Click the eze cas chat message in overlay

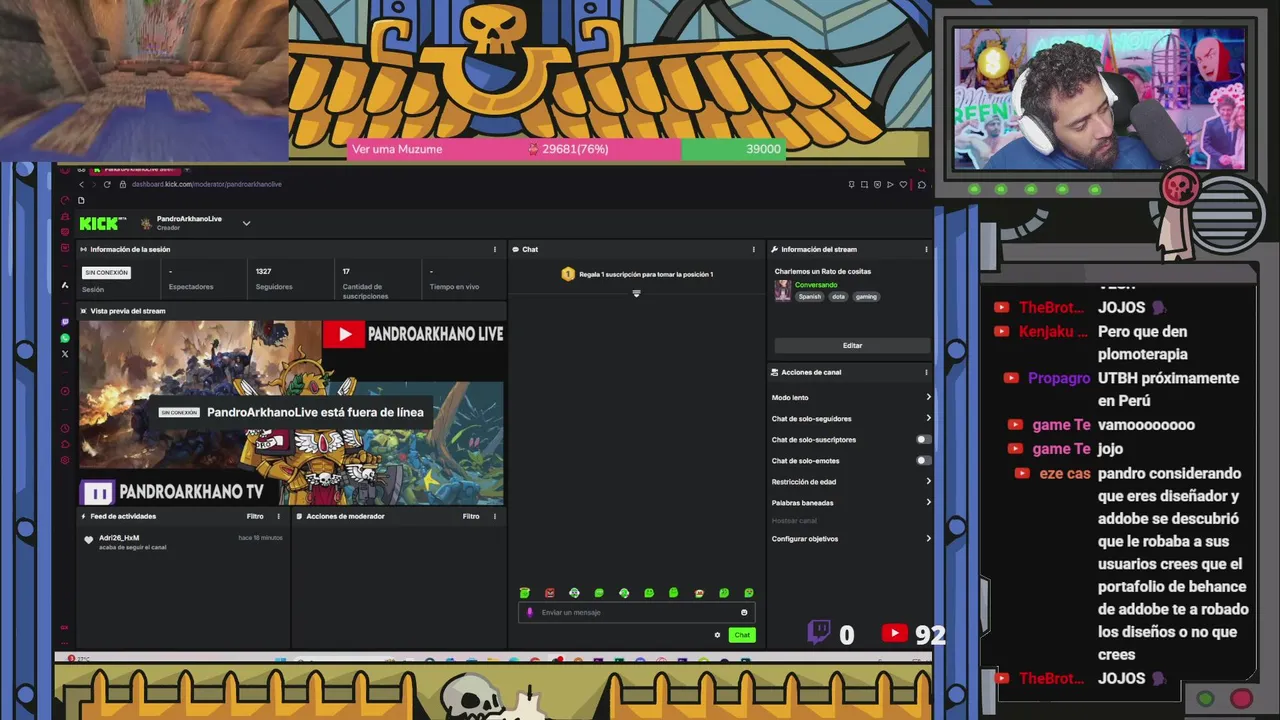coord(1132,564)
